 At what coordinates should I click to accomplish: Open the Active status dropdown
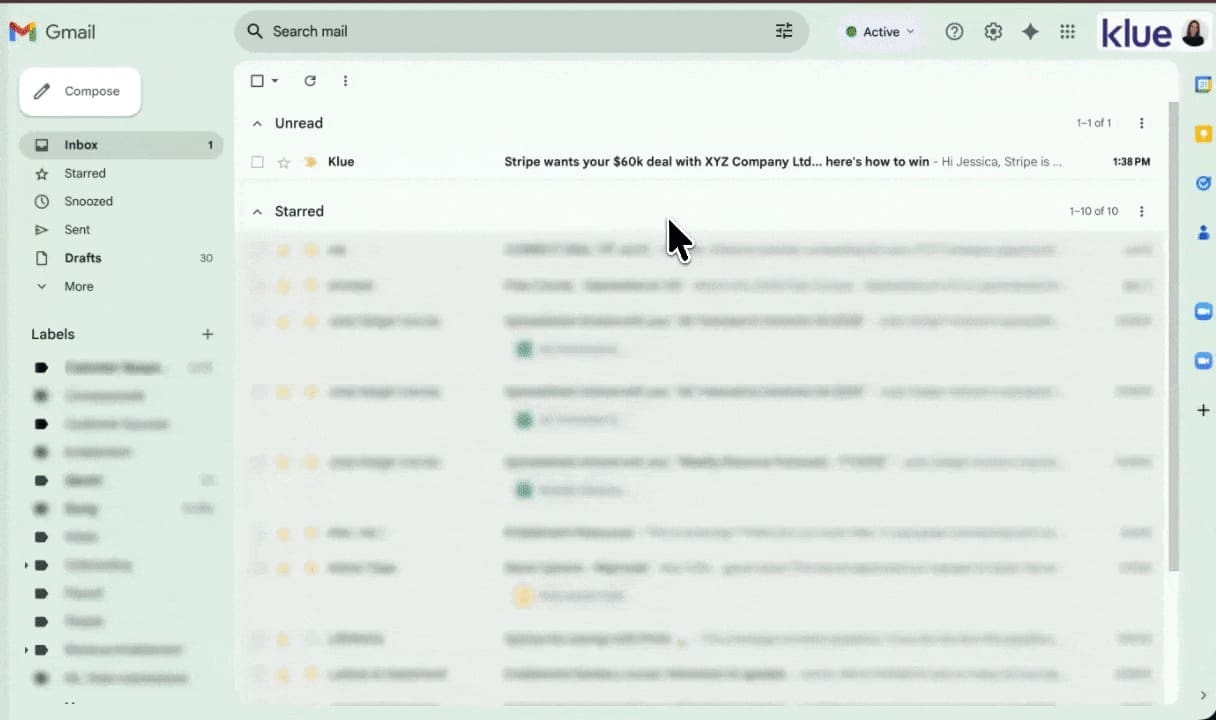coord(880,32)
